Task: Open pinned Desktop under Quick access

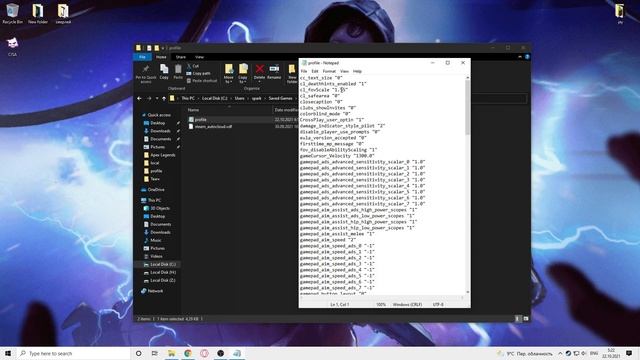Action: 158,123
